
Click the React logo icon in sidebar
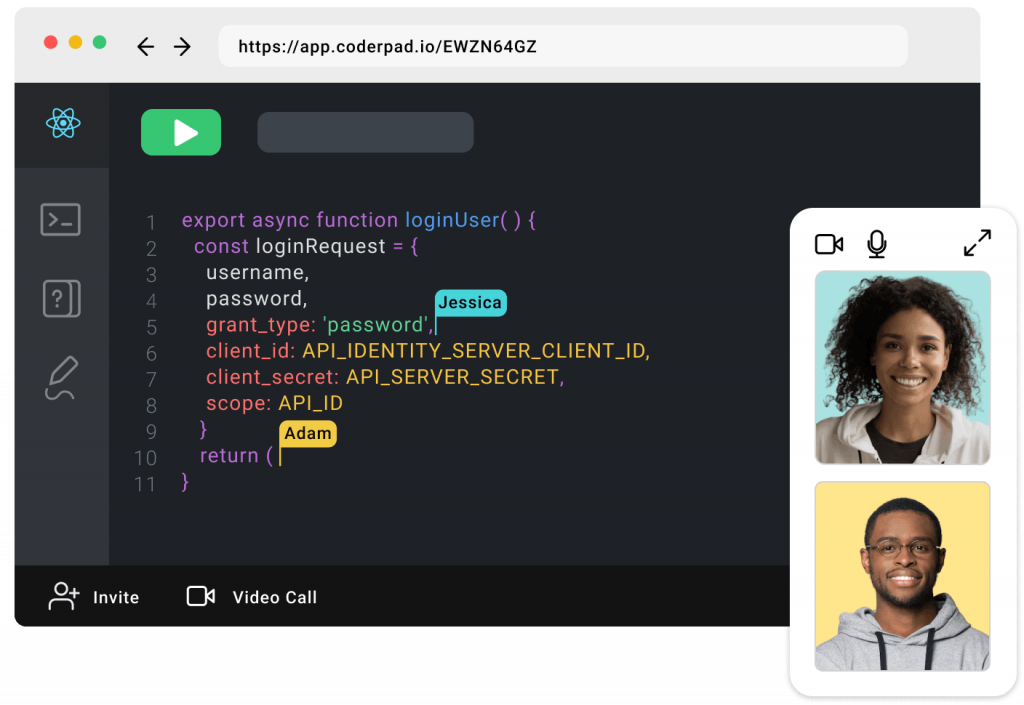tap(63, 124)
